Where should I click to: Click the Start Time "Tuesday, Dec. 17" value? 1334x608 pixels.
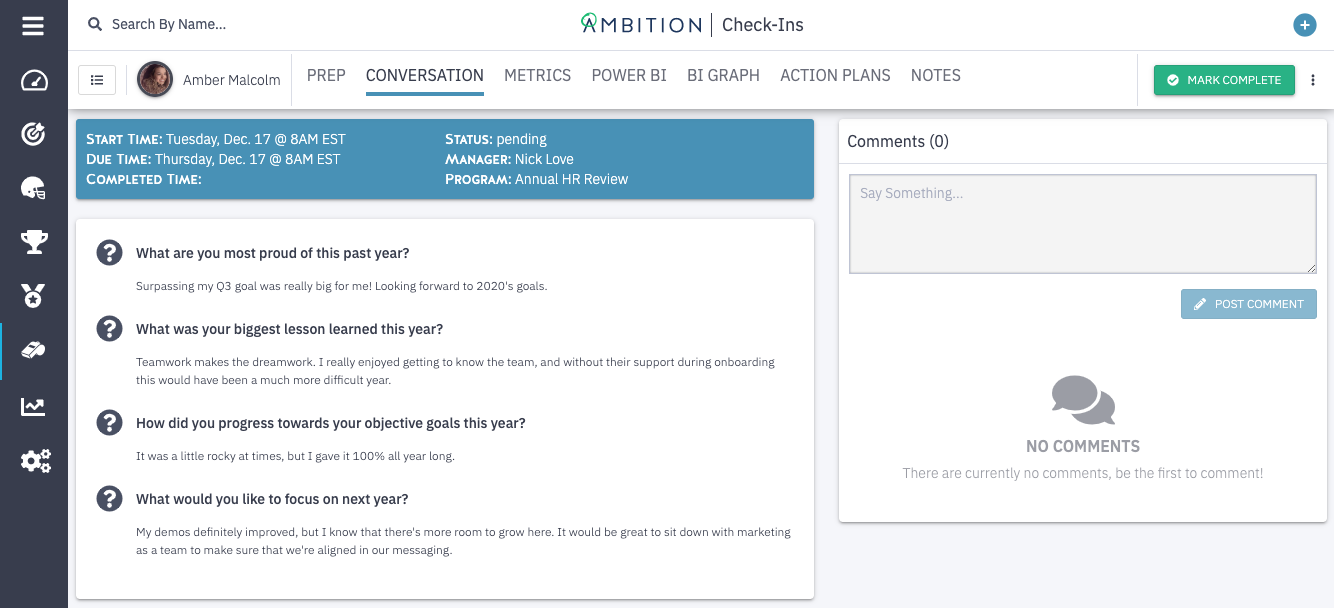[256, 139]
